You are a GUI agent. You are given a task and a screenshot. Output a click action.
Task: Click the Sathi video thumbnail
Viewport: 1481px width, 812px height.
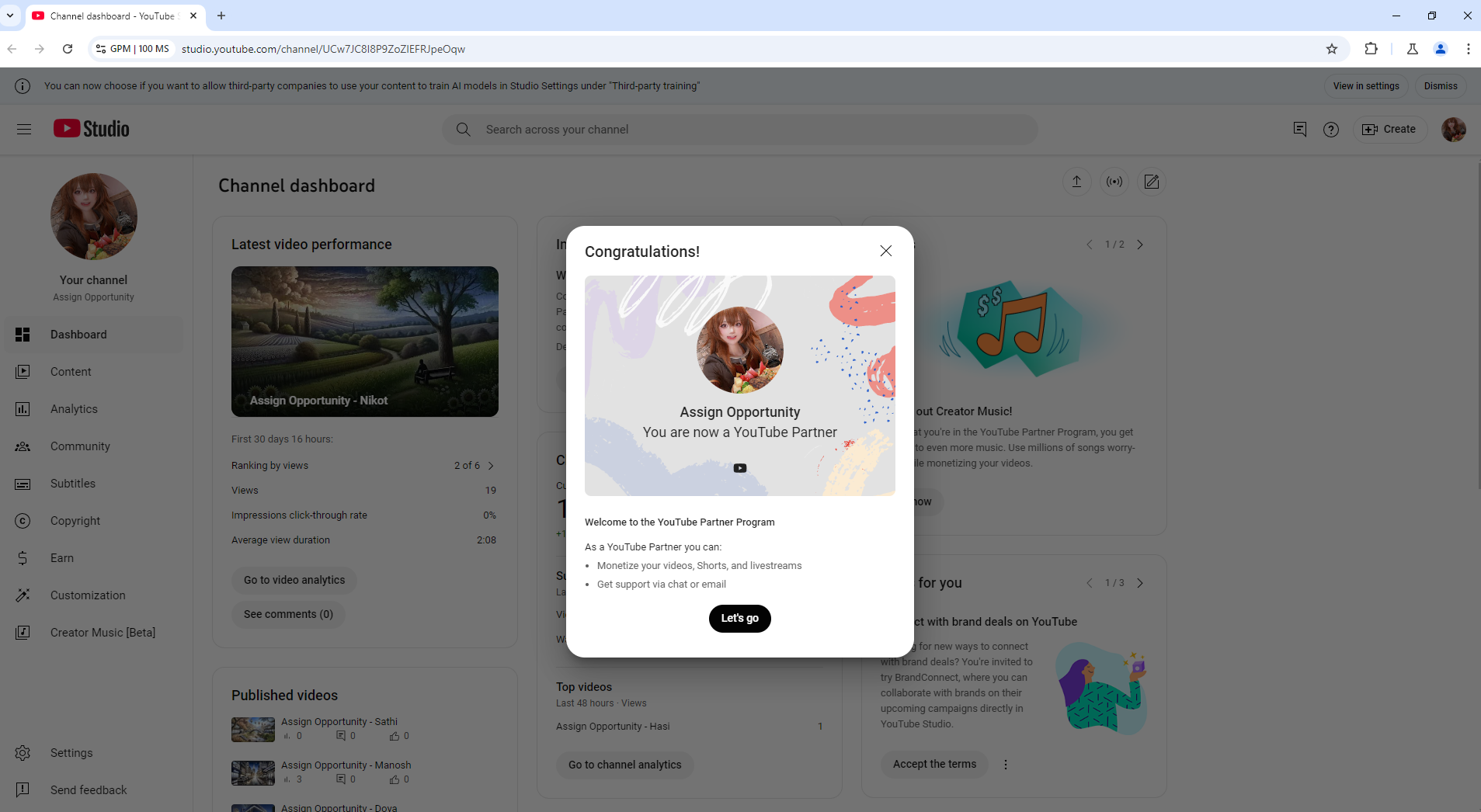point(253,730)
